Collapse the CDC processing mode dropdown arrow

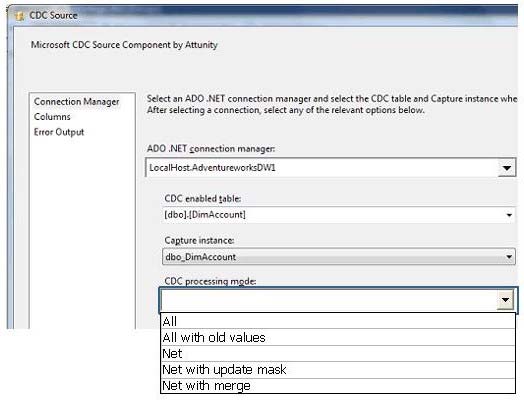[x=505, y=300]
